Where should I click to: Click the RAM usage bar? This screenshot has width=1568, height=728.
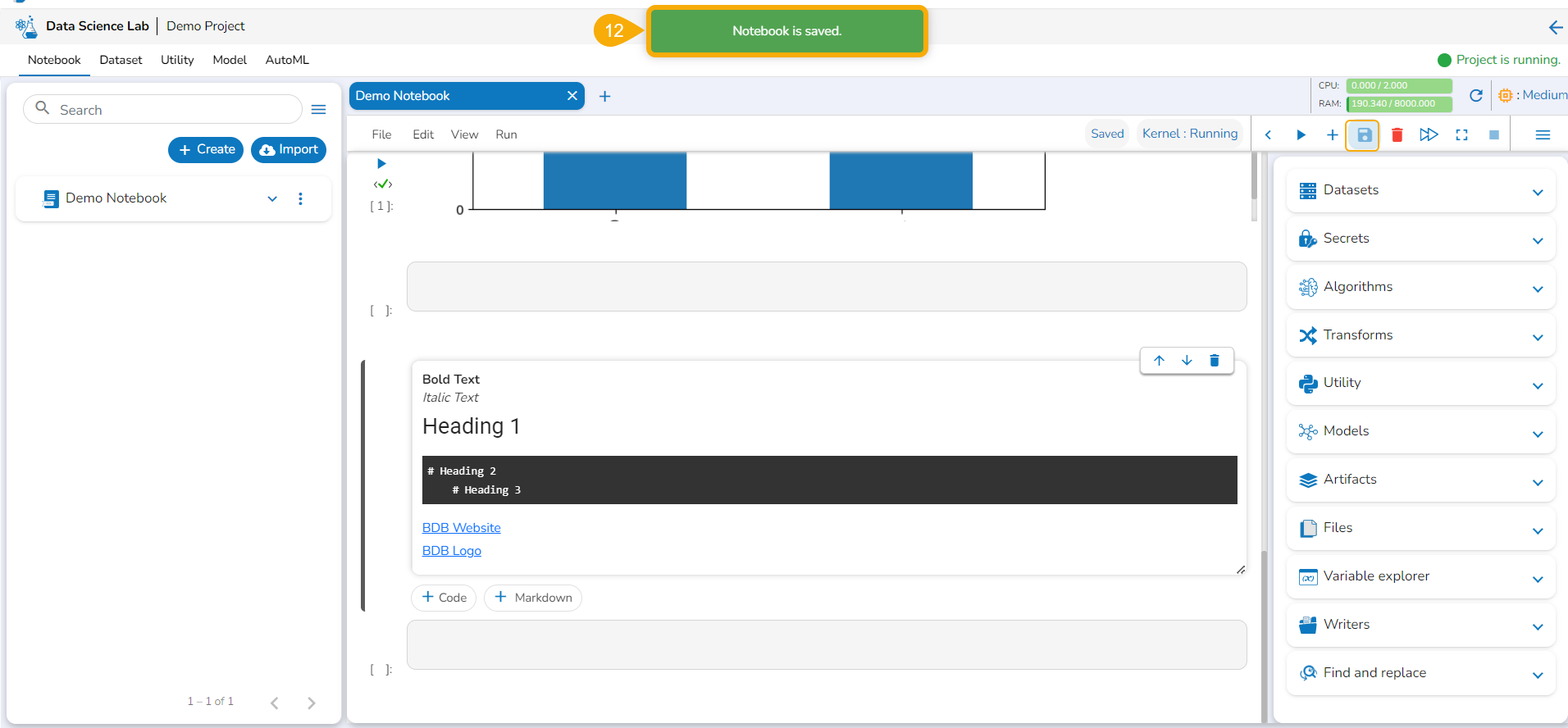point(1399,103)
